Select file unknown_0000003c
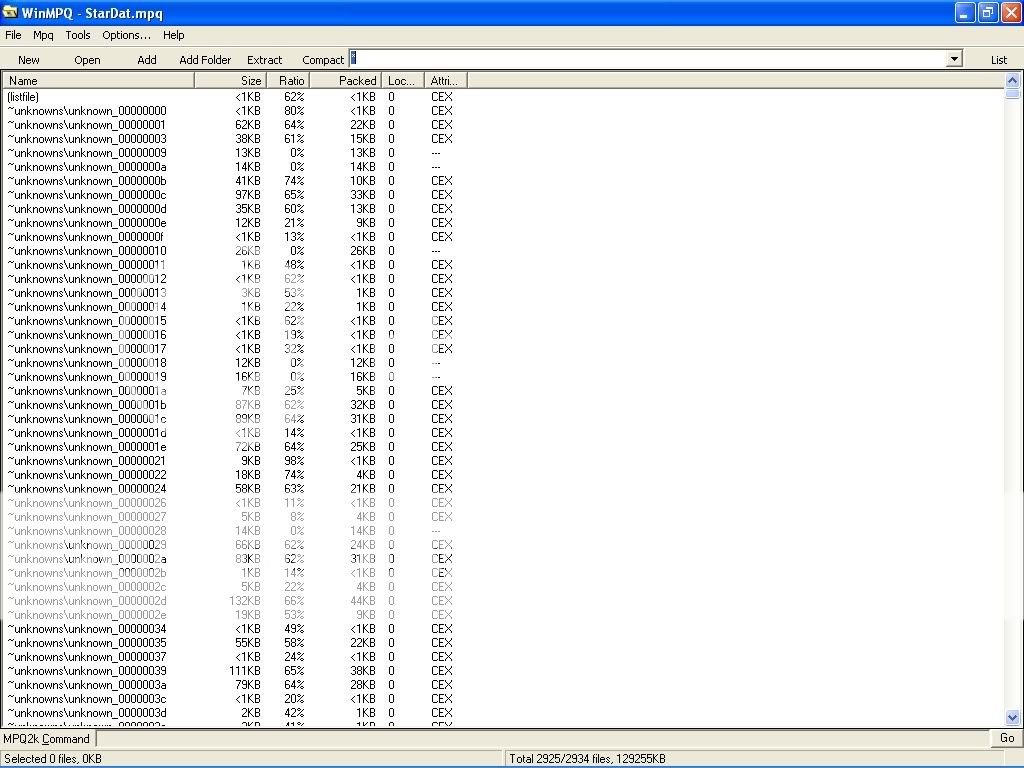 [x=87, y=699]
